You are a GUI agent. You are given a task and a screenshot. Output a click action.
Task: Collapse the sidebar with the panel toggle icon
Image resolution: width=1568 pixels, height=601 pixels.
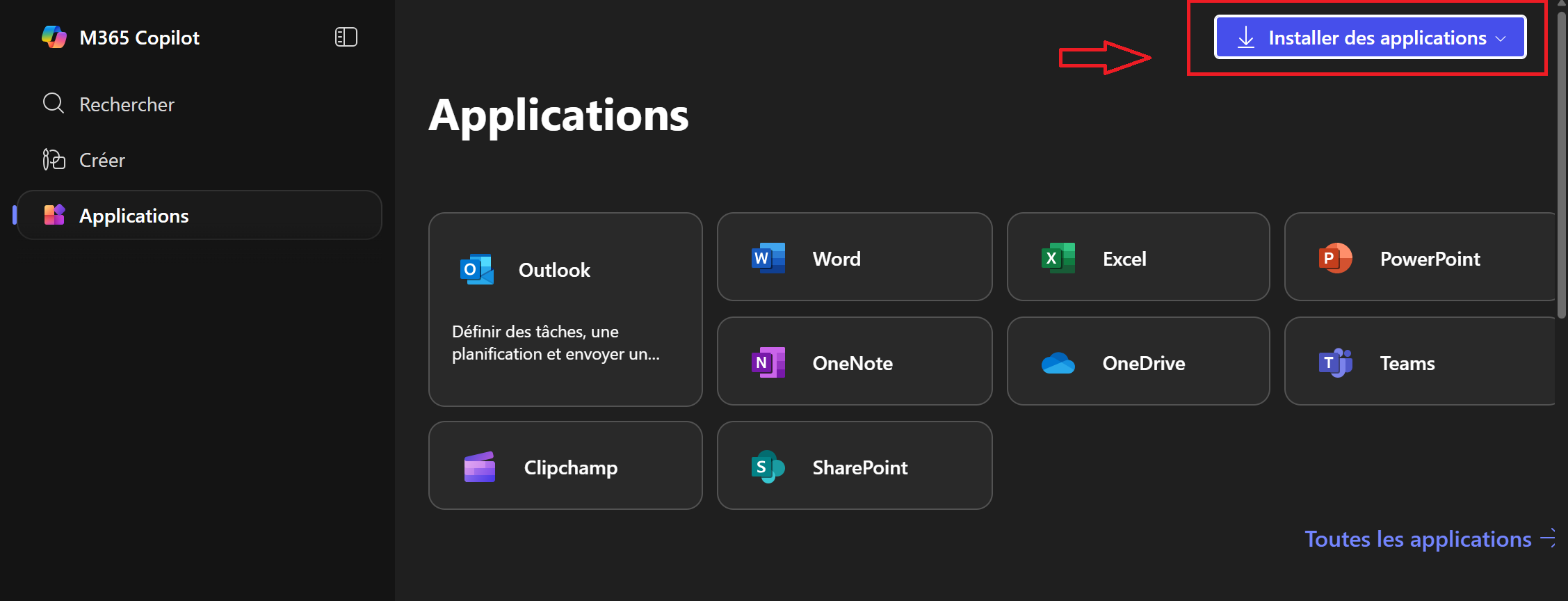pos(346,37)
